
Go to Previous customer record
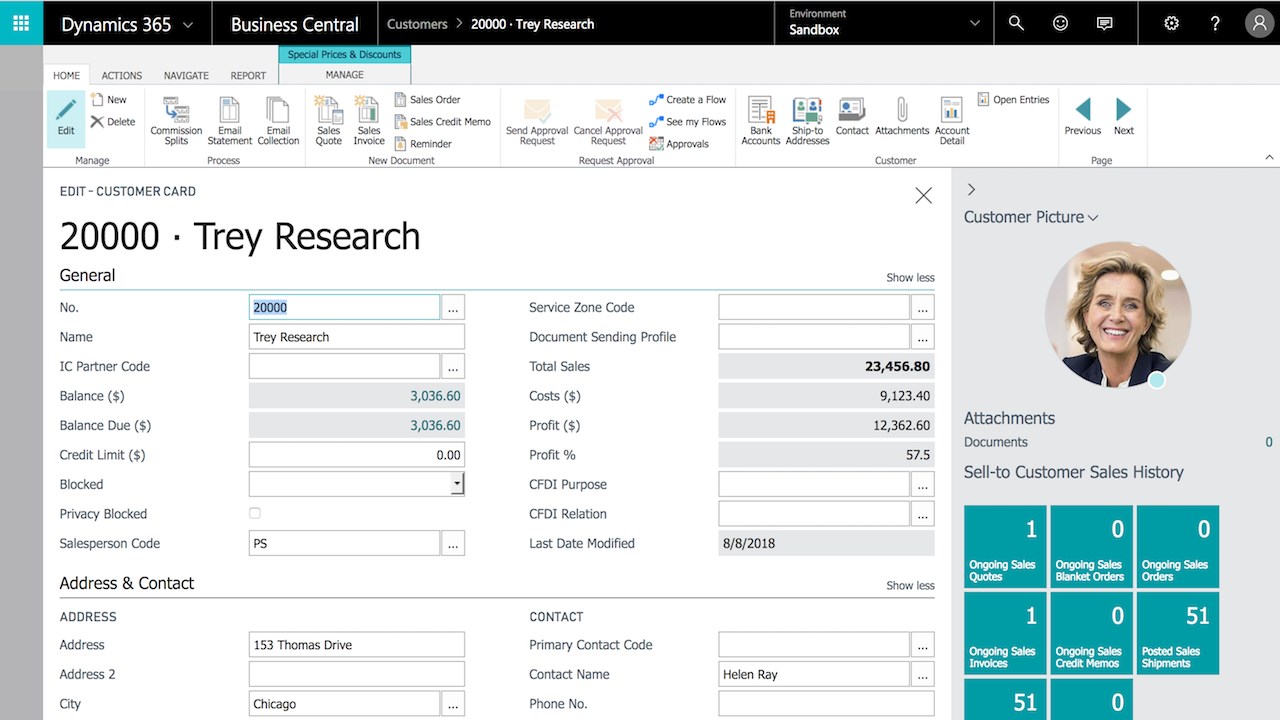pos(1082,116)
